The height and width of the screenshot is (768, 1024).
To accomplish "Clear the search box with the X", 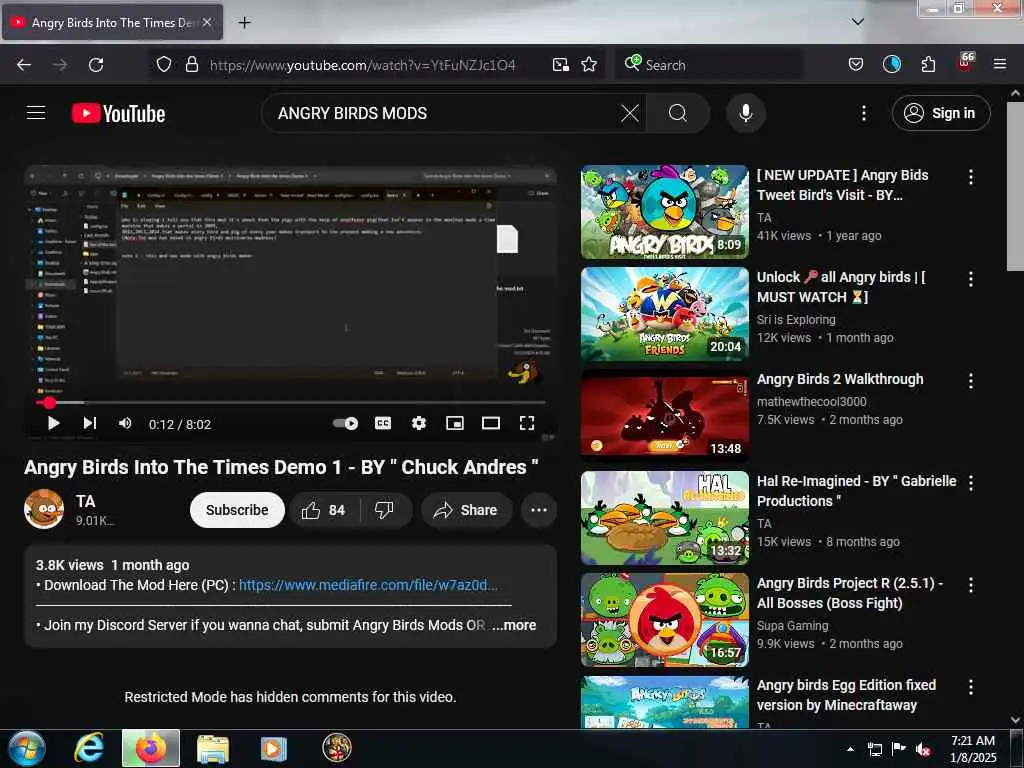I will tap(630, 113).
